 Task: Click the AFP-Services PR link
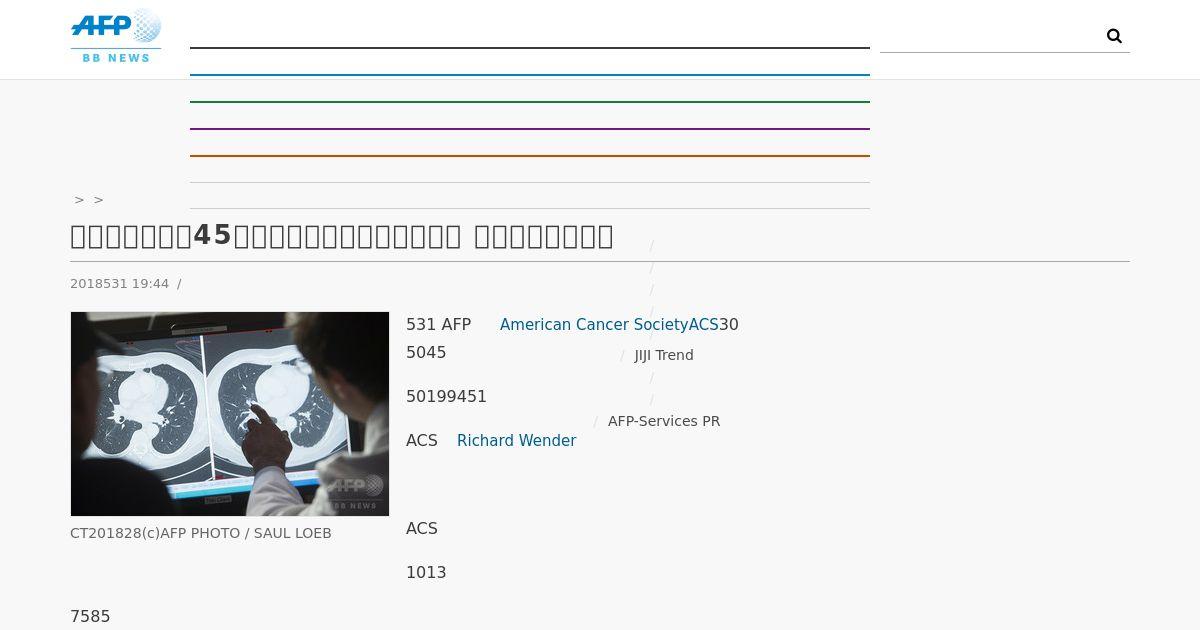(x=664, y=421)
